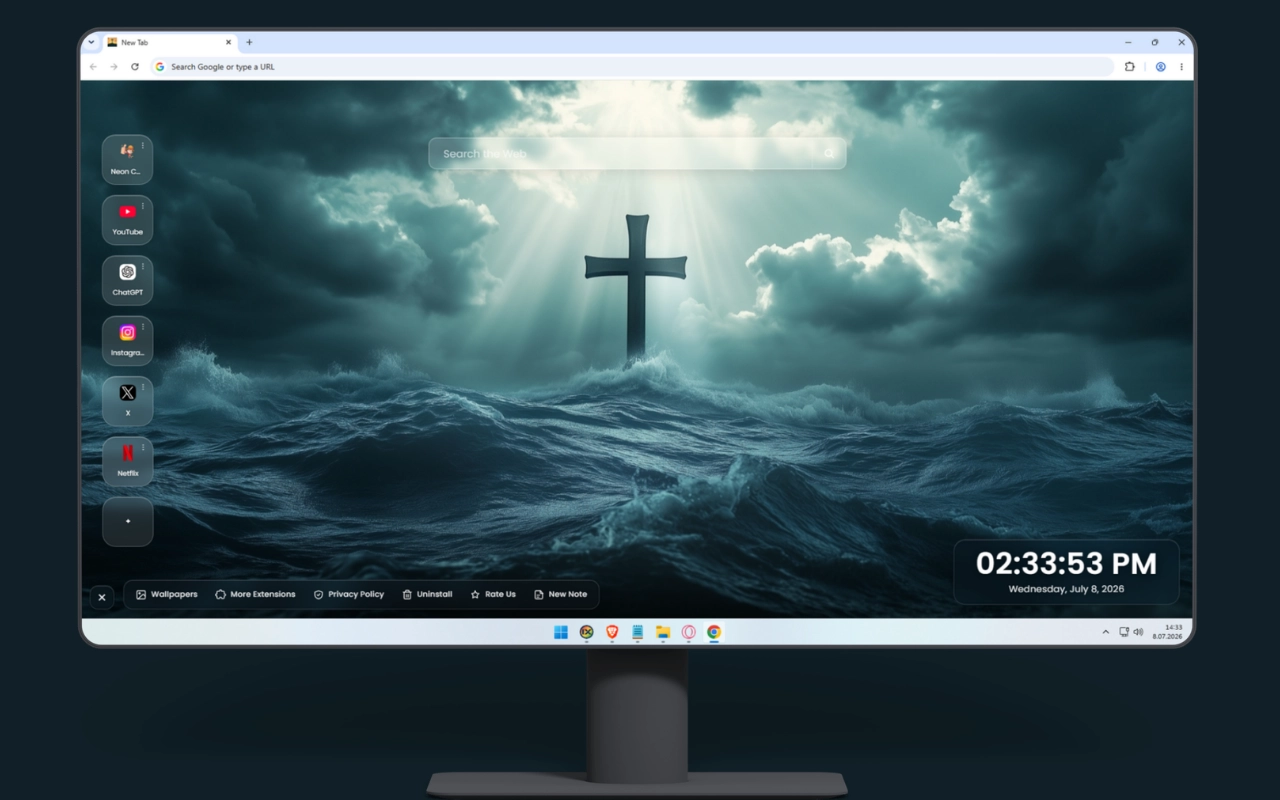
Task: Open the Chrome profile icon
Action: [1160, 67]
